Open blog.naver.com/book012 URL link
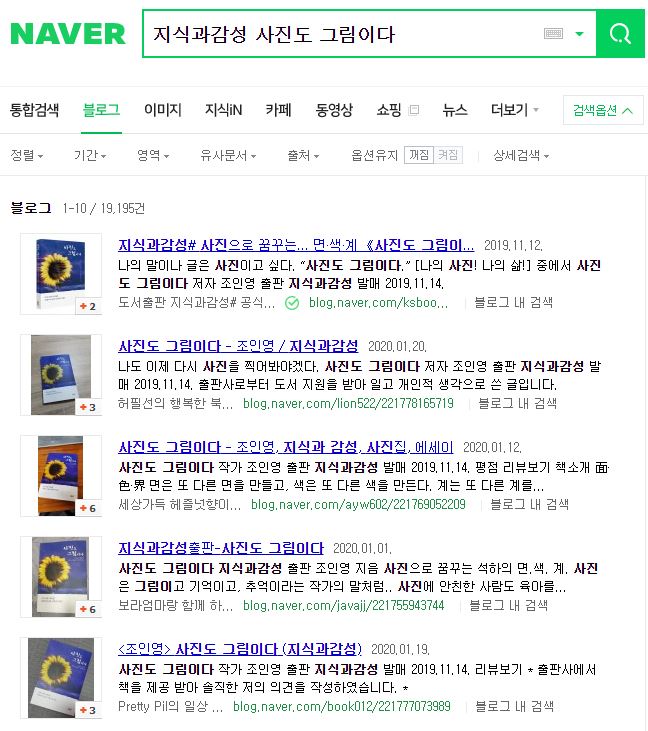This screenshot has height=731, width=648. pyautogui.click(x=342, y=707)
